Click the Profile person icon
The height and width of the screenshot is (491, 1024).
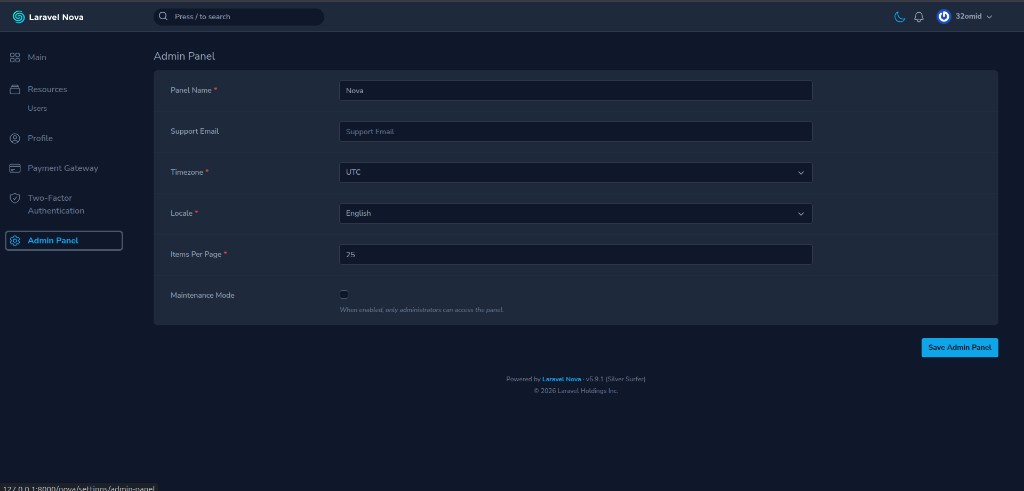[x=15, y=138]
